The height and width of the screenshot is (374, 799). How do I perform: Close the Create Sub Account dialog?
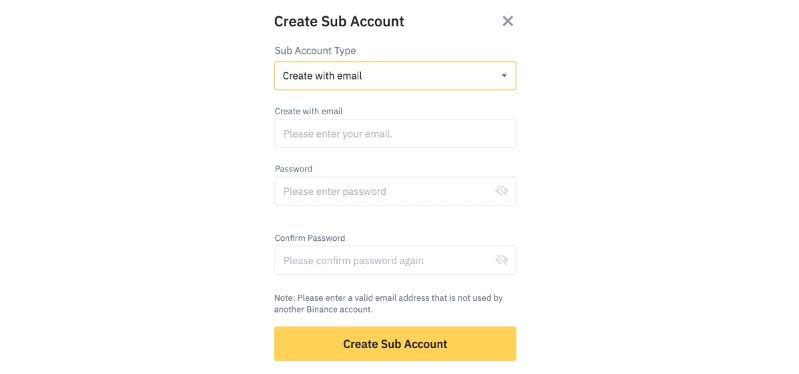click(x=508, y=21)
